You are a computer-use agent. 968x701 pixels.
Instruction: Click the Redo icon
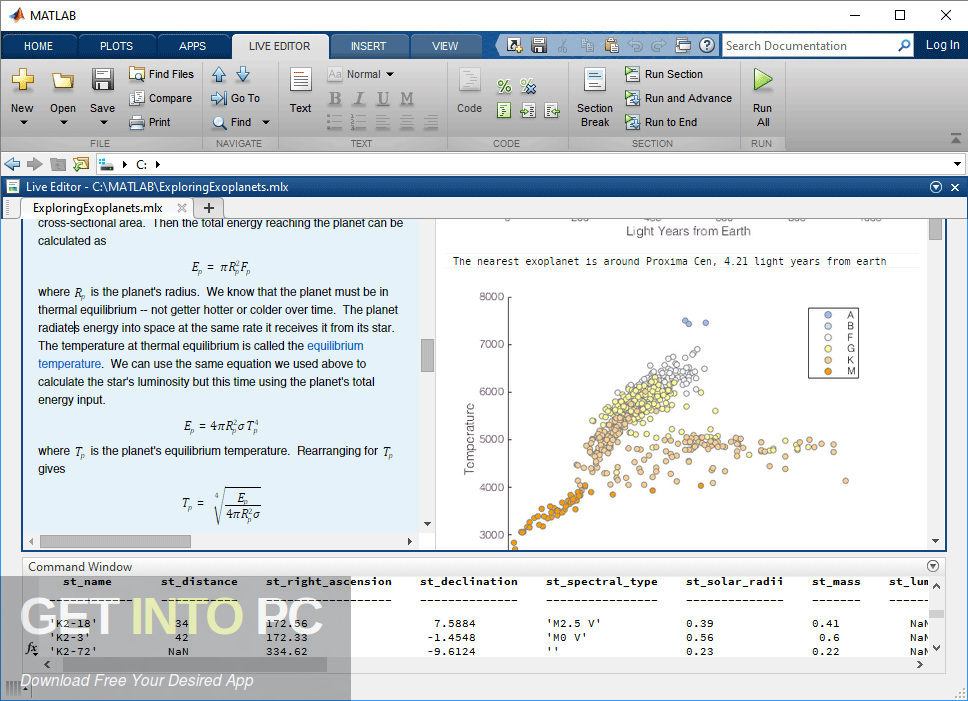tap(659, 45)
